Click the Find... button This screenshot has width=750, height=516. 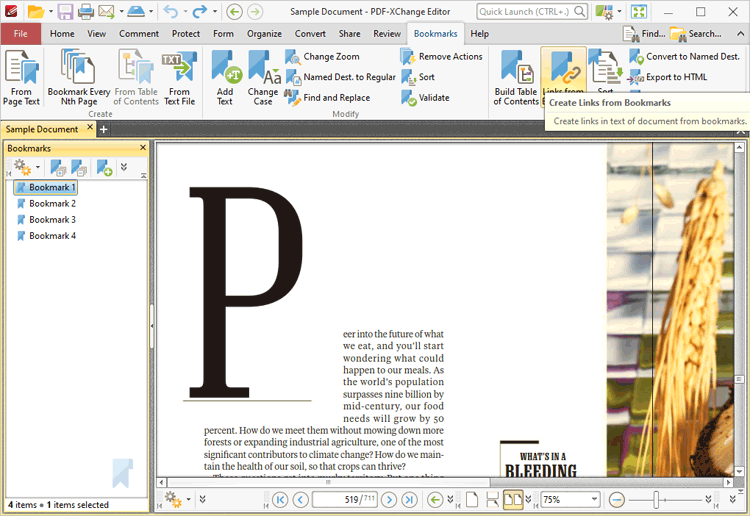pos(644,33)
